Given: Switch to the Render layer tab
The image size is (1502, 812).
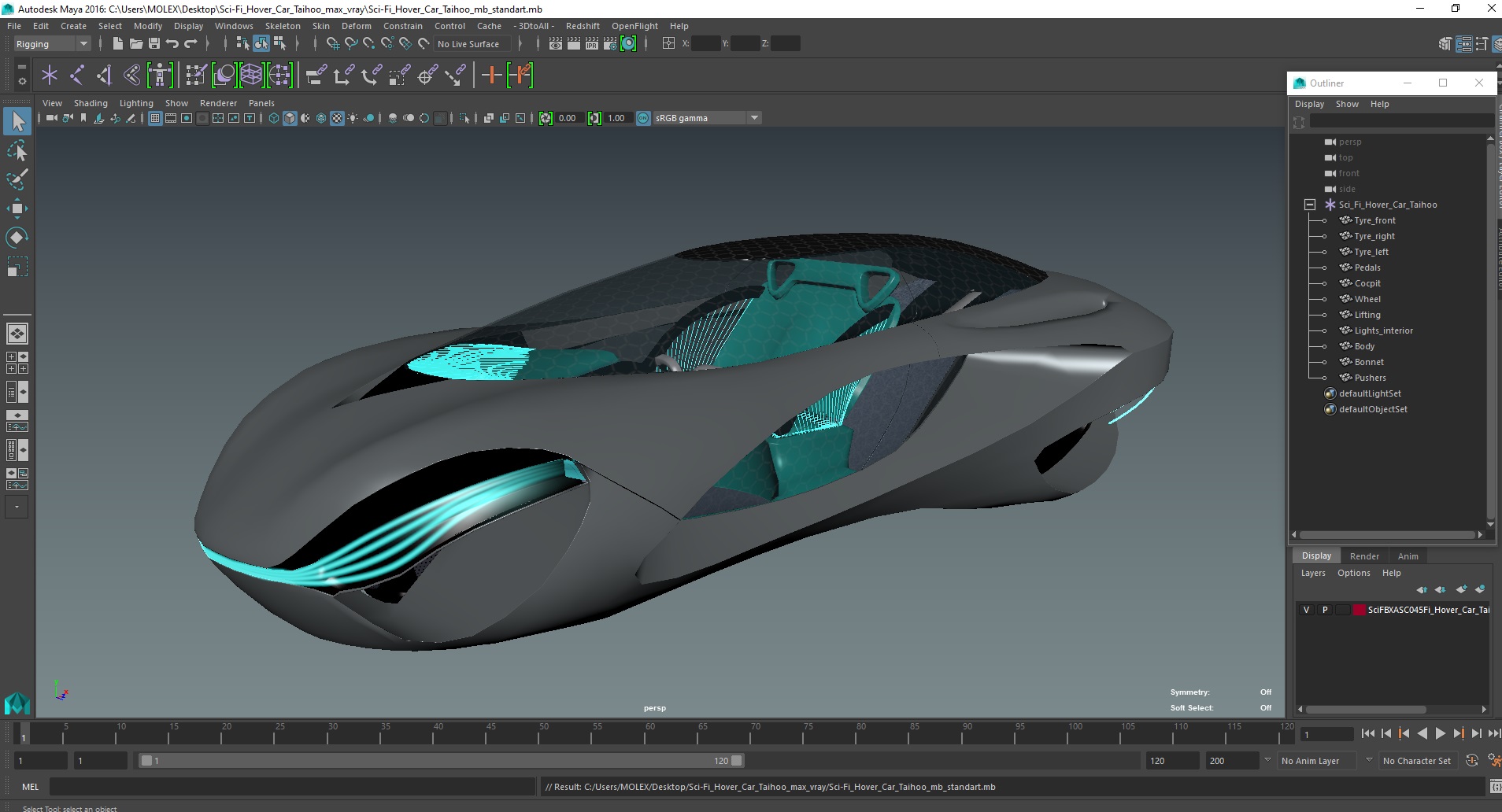Looking at the screenshot, I should (x=1364, y=556).
